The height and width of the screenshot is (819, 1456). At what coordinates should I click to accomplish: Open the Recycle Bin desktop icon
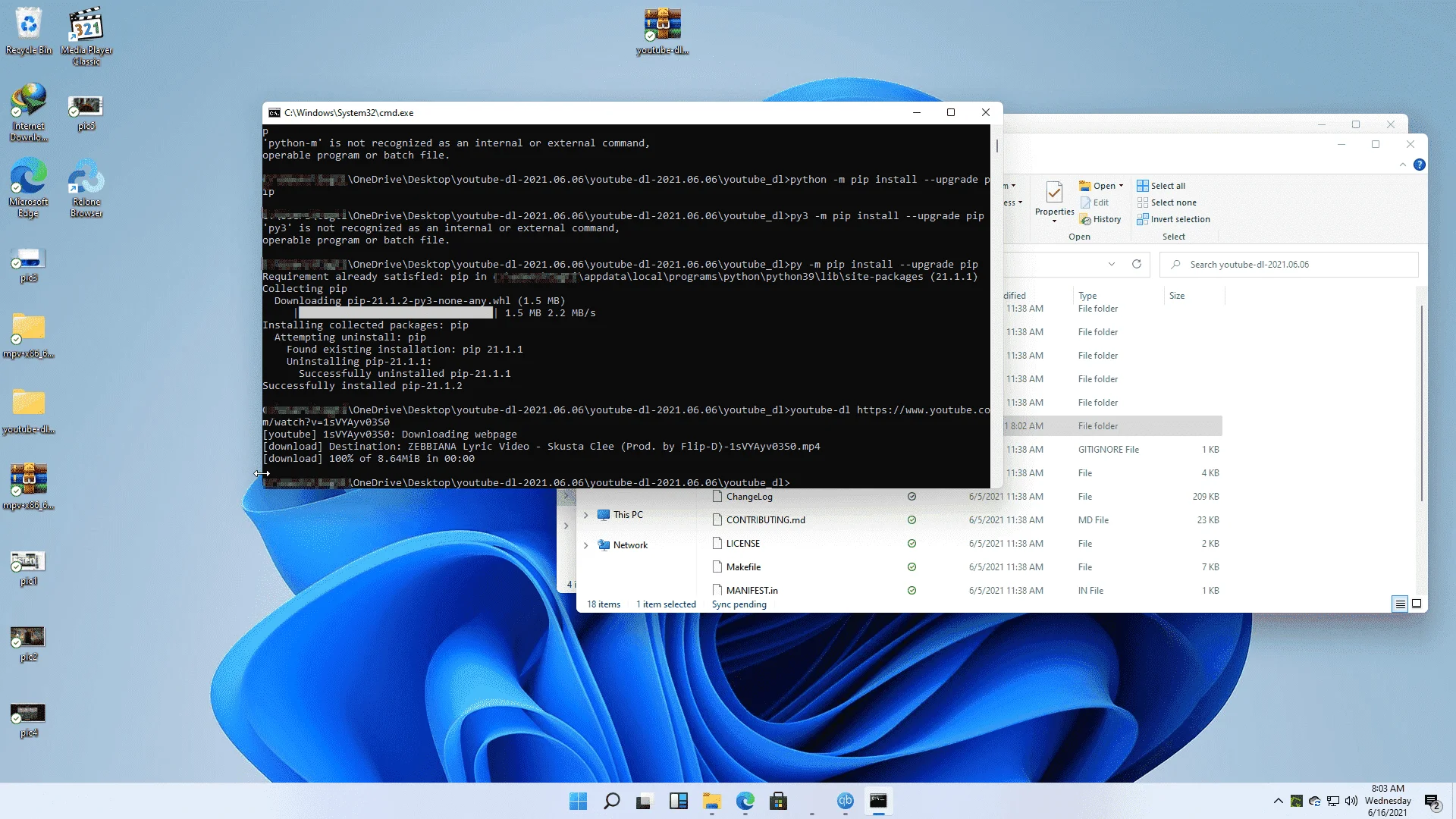pos(29,31)
